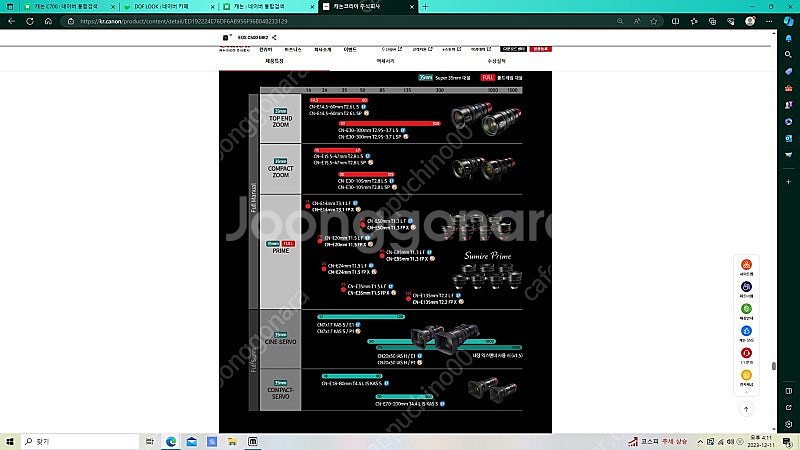Share the EOS C500 Mk2 page

(274, 37)
